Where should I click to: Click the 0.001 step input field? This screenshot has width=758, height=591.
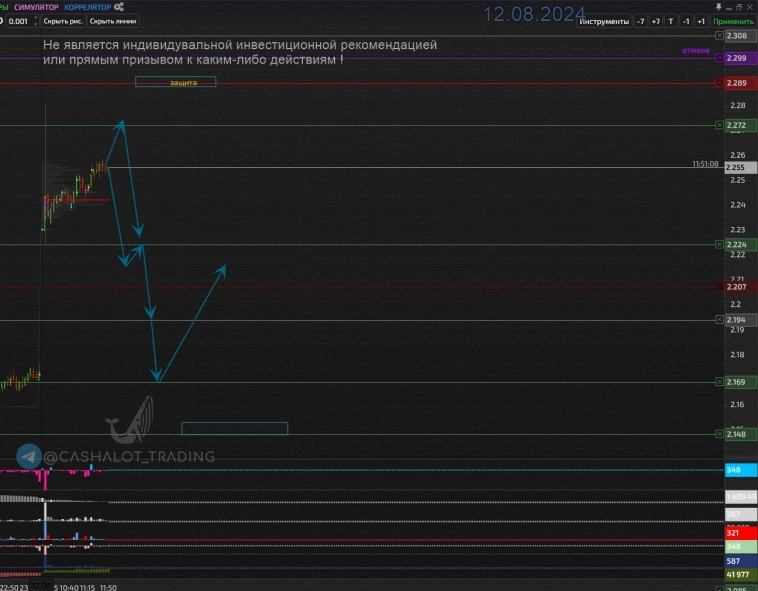pos(18,21)
